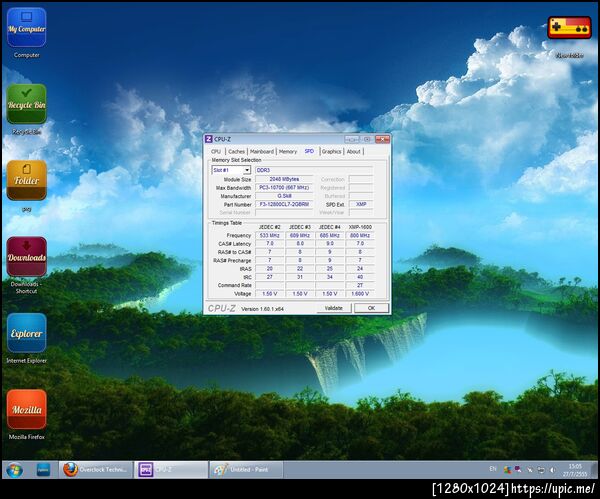
Task: Click the network tray icon
Action: [541, 470]
